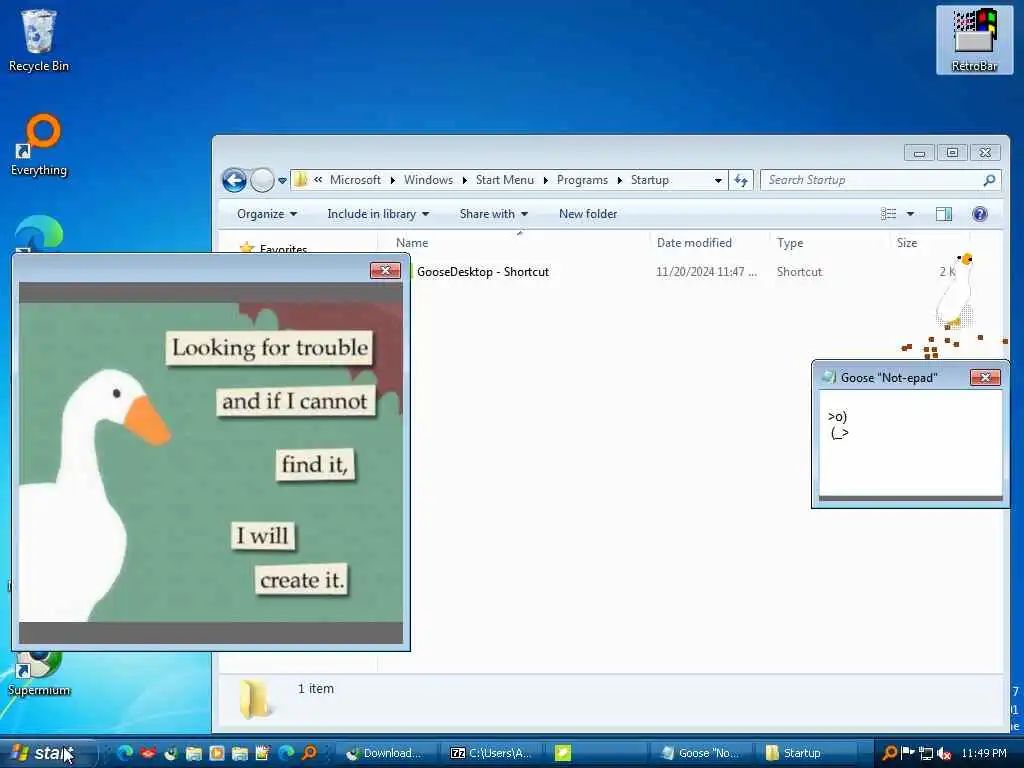Click the red lips quick launch icon

148,753
